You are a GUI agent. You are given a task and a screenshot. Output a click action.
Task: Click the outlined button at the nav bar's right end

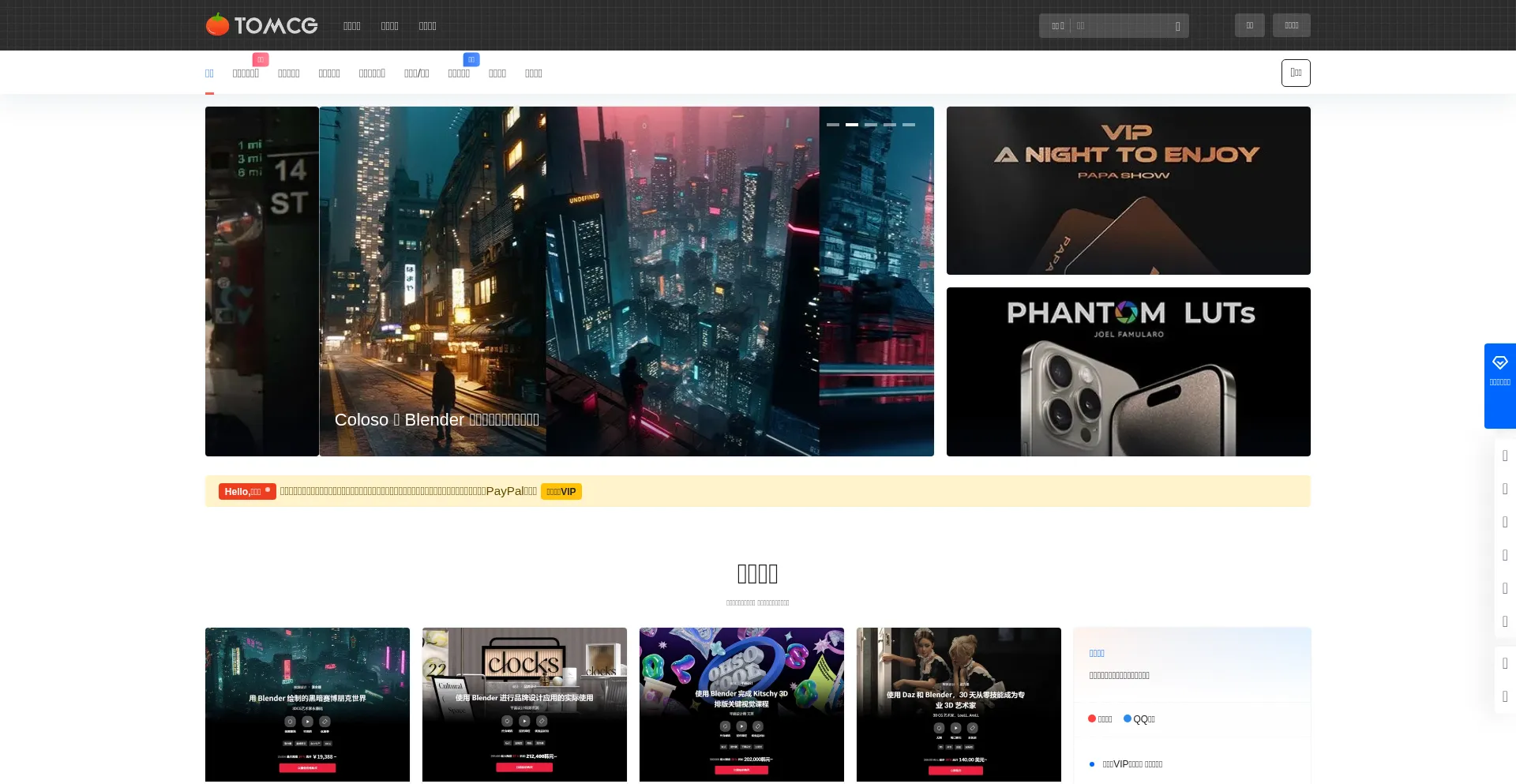(1296, 73)
